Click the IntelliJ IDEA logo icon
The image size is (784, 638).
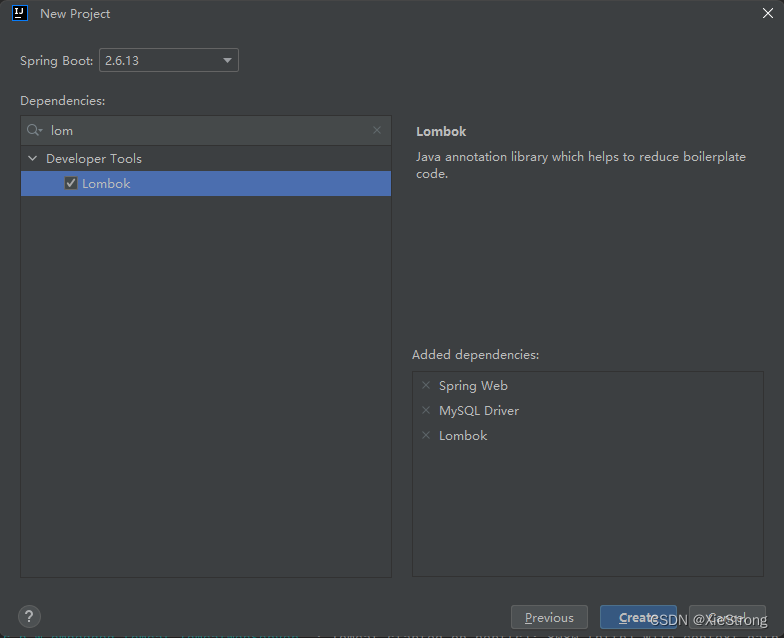tap(20, 13)
